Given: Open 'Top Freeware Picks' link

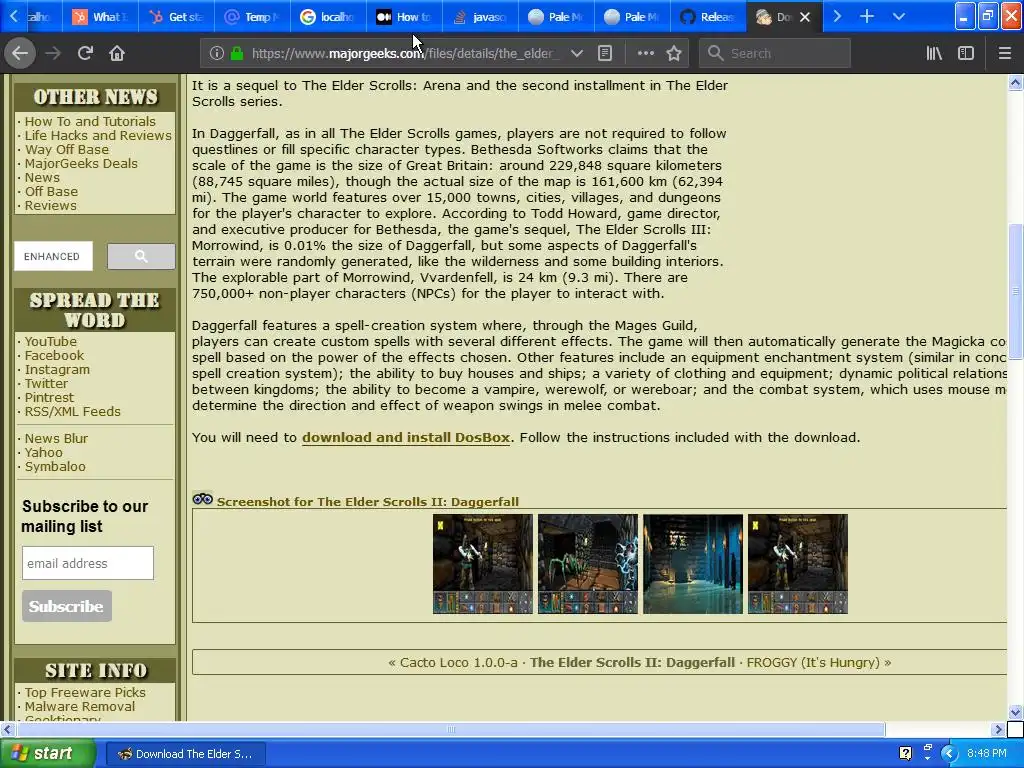Looking at the screenshot, I should pyautogui.click(x=85, y=692).
